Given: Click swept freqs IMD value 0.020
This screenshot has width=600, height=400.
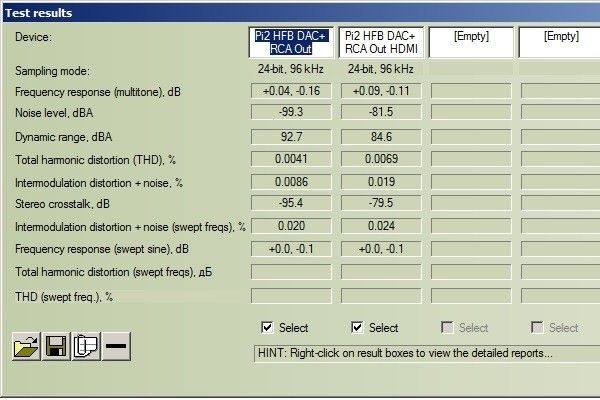Looking at the screenshot, I should tap(291, 226).
